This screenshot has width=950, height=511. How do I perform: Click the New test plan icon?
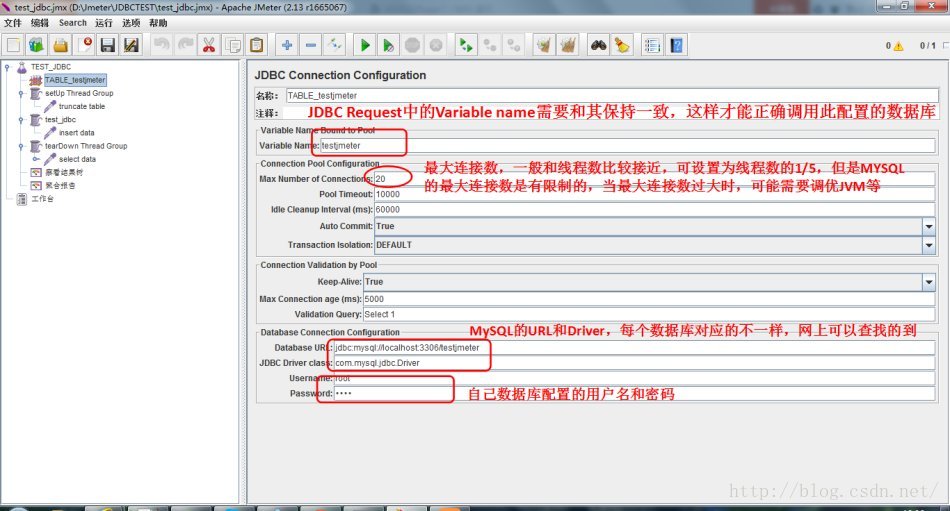tap(13, 45)
